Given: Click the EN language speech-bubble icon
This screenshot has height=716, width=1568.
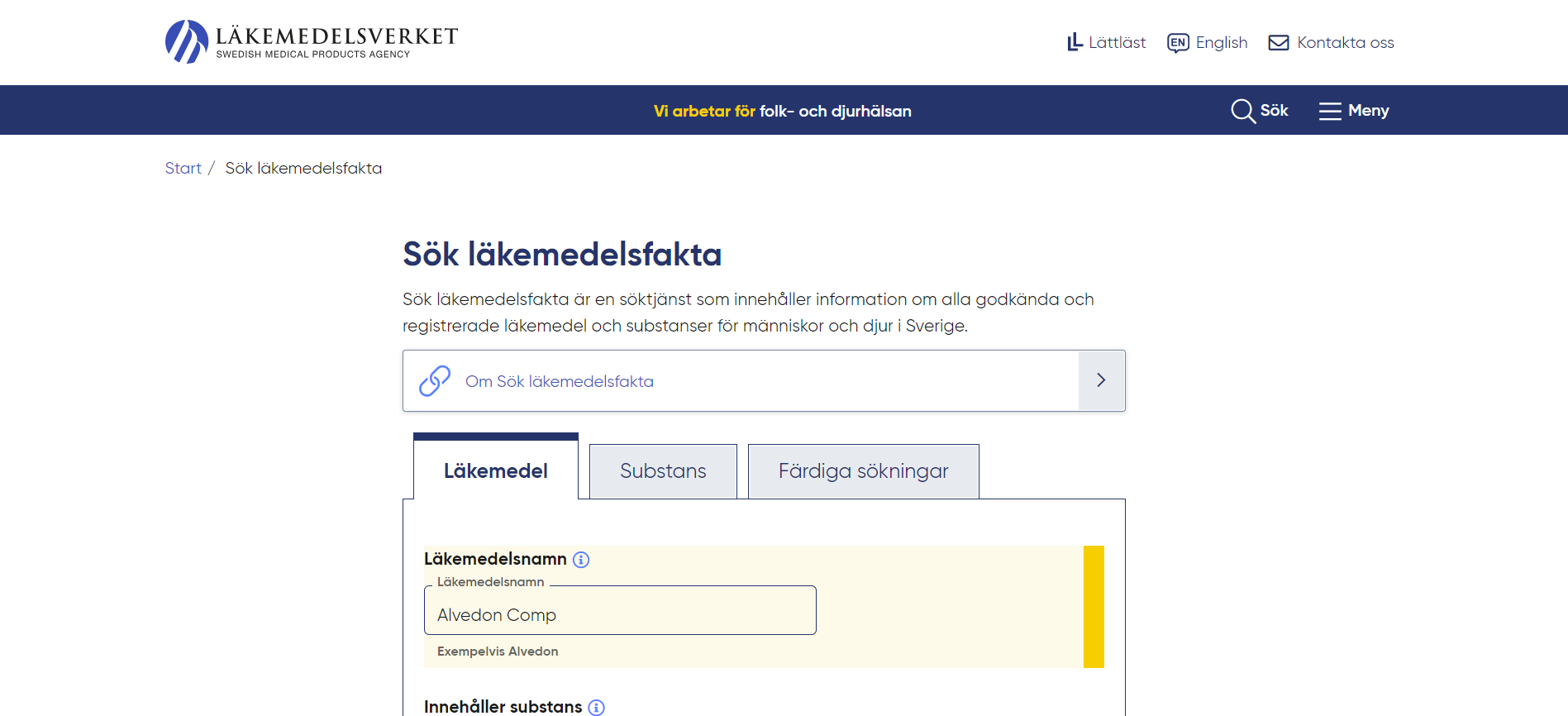Looking at the screenshot, I should point(1177,43).
